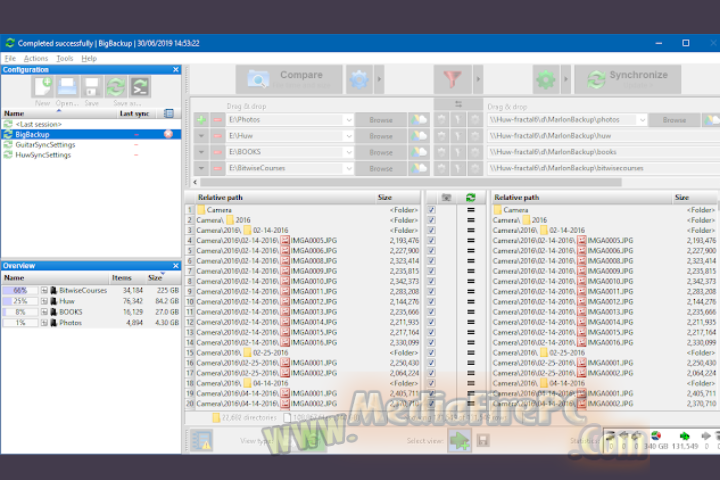Viewport: 720px width, 480px height.
Task: Click the horizontal scrollbar under folder pairs
Action: point(410,182)
